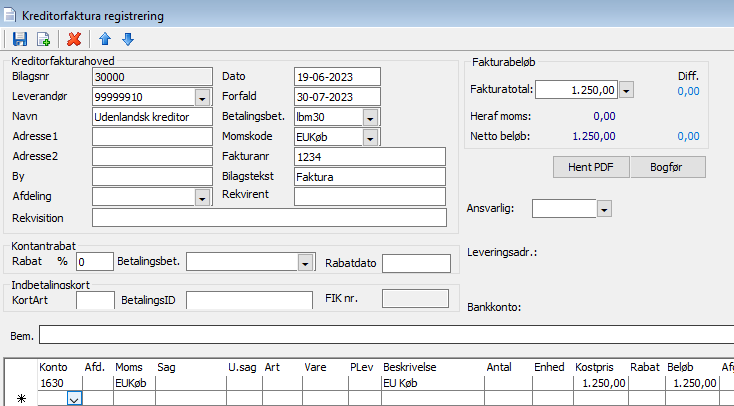The image size is (734, 406).
Task: Go to previous record with up arrow
Action: click(104, 40)
